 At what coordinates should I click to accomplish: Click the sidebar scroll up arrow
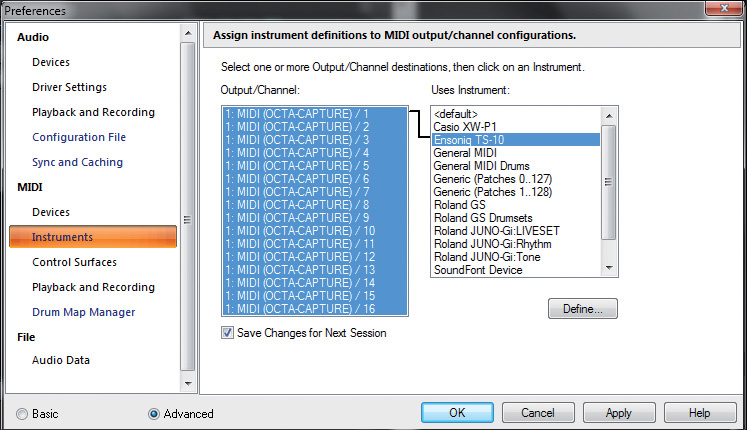click(188, 33)
